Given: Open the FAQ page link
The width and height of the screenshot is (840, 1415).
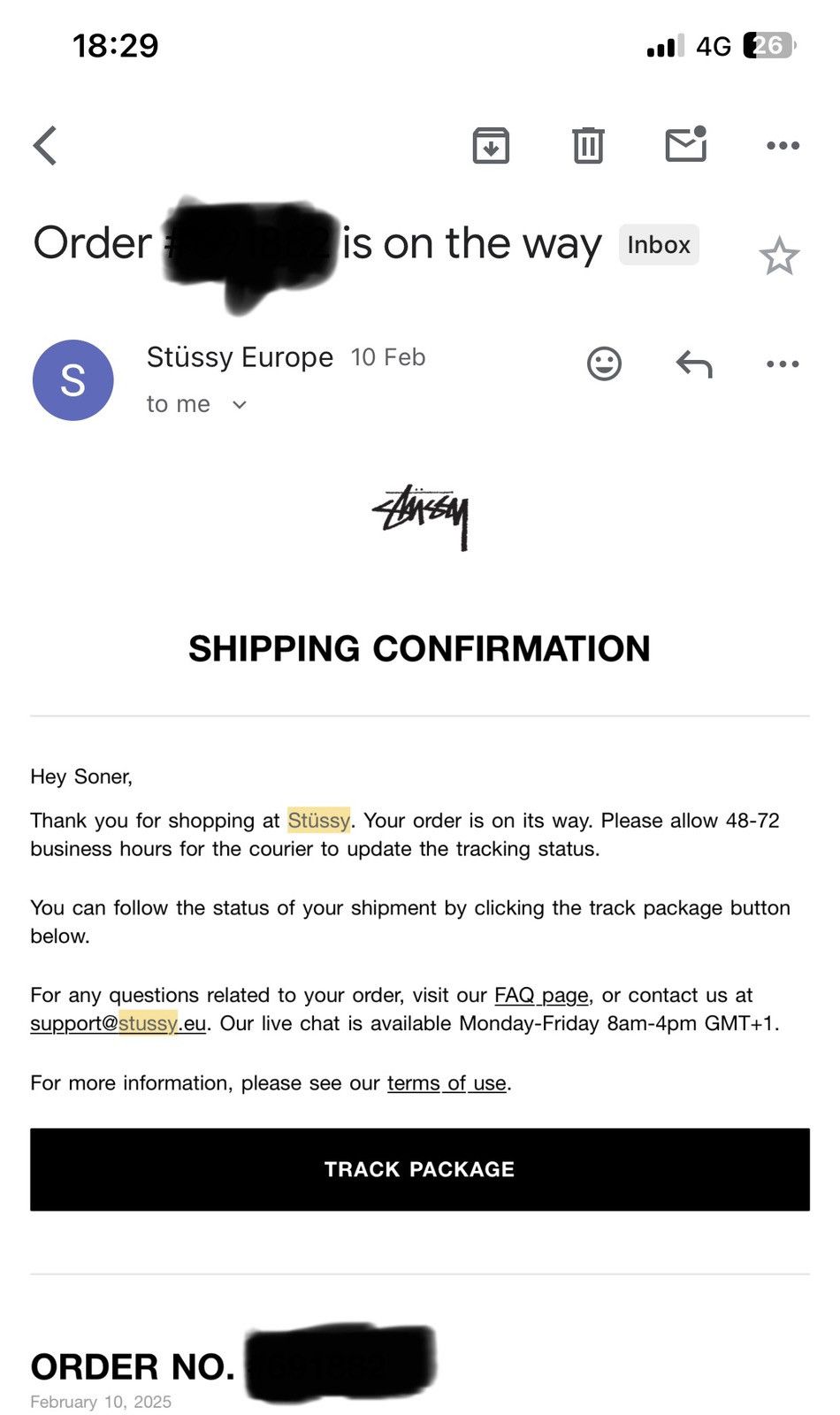Looking at the screenshot, I should pos(541,995).
